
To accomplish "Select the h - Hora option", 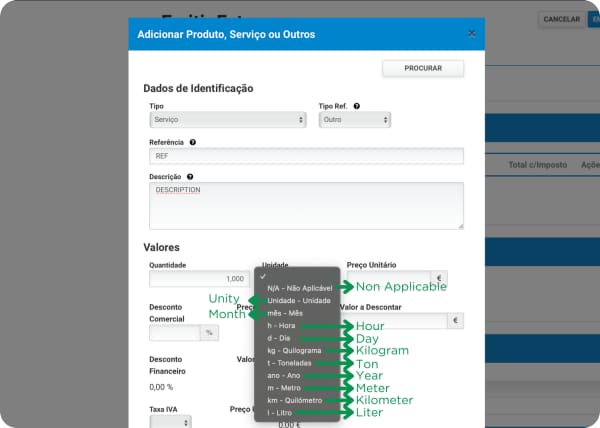I will pyautogui.click(x=297, y=325).
